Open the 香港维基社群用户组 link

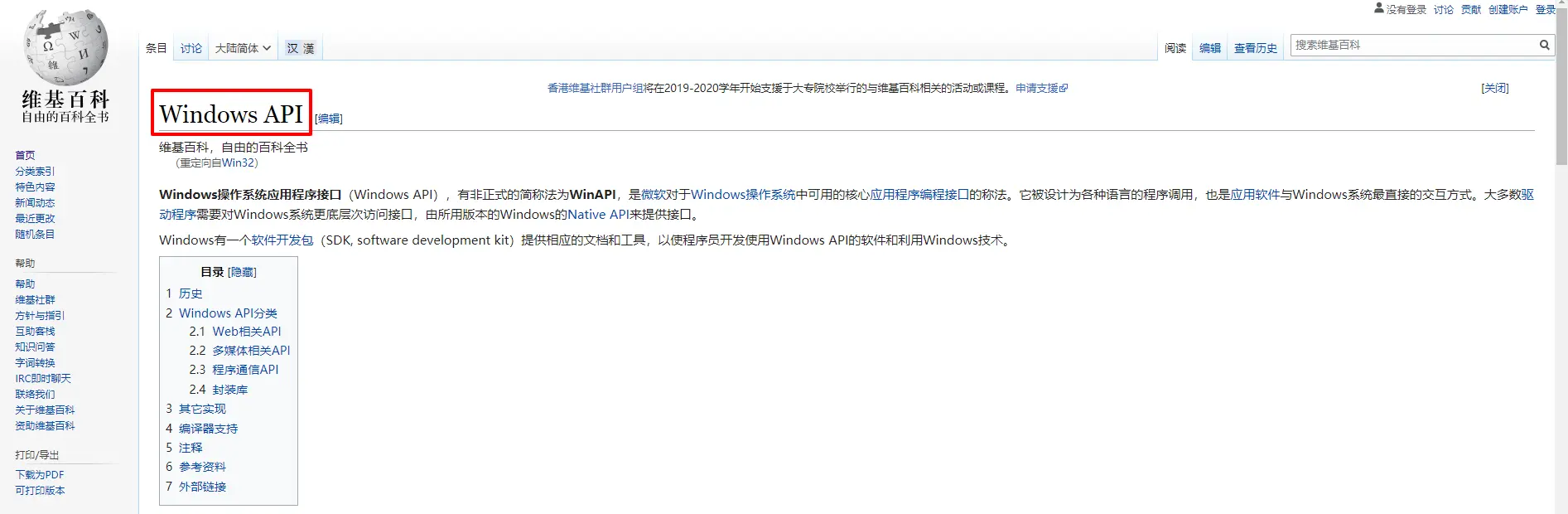click(596, 88)
